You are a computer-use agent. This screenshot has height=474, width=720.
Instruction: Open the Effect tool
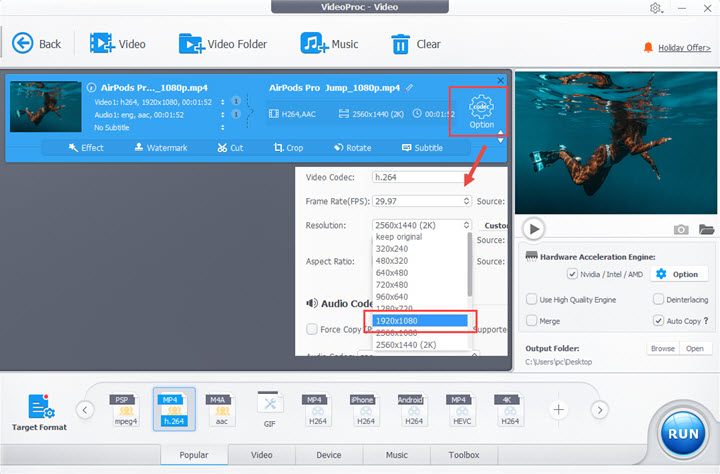coord(86,148)
